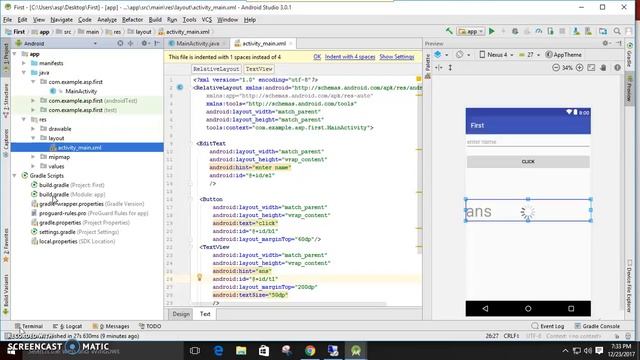The width and height of the screenshot is (640, 360).
Task: Click the lightbulb intention icon in gutter
Action: point(199,278)
